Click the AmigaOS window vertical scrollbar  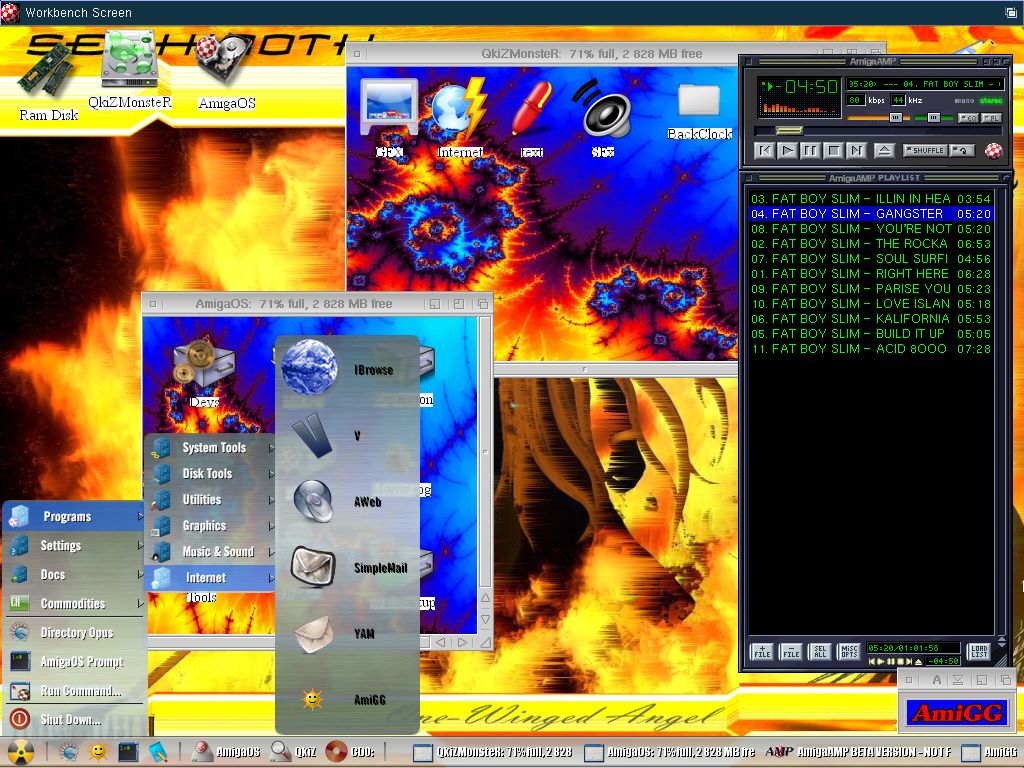tap(485, 451)
